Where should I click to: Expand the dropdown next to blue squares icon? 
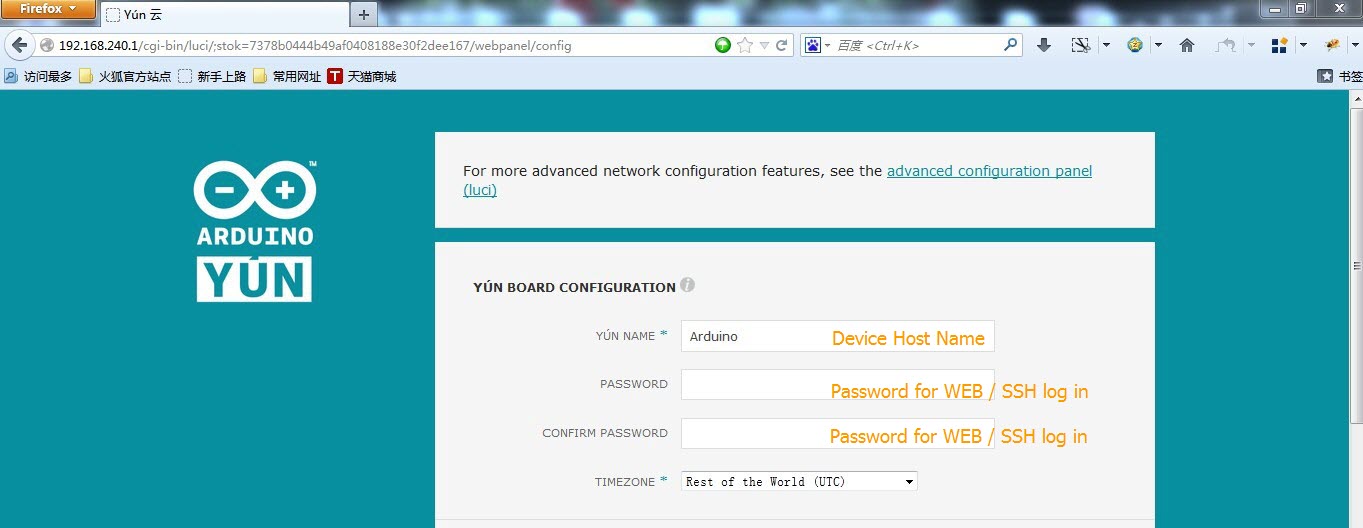pos(1303,45)
